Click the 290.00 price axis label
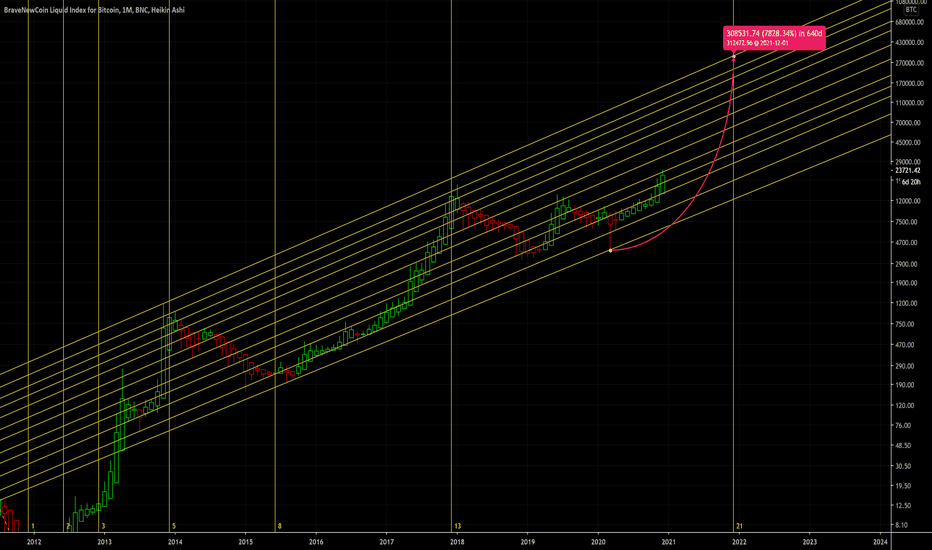The height and width of the screenshot is (550, 932). tap(906, 366)
